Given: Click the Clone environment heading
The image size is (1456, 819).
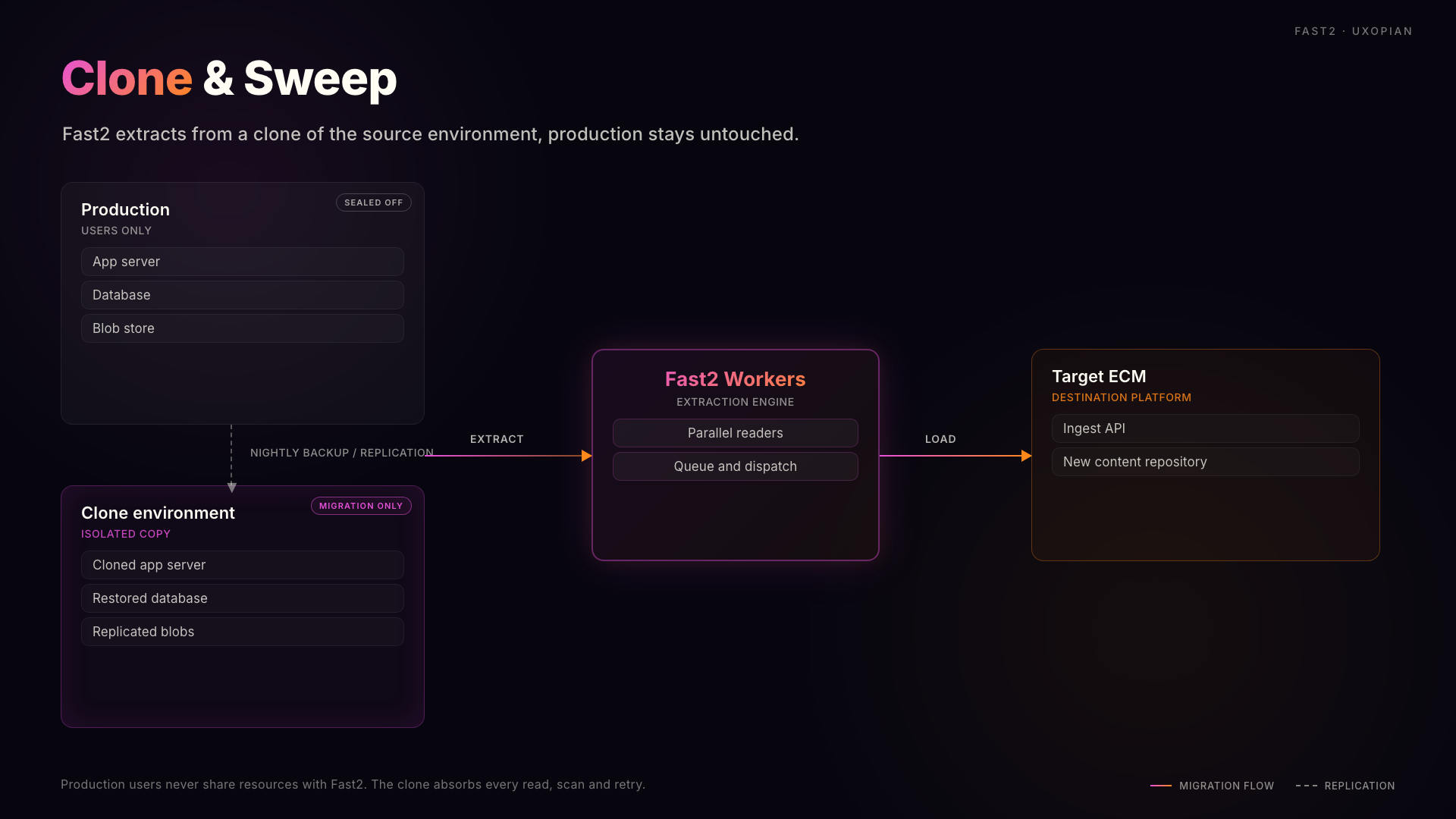Looking at the screenshot, I should pyautogui.click(x=158, y=513).
